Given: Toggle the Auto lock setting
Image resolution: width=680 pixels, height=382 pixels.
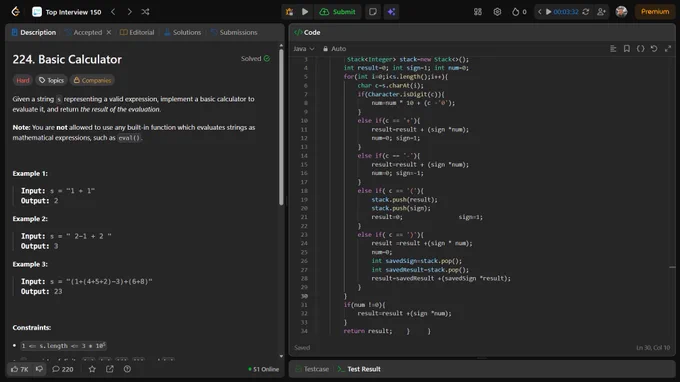Looking at the screenshot, I should (x=334, y=49).
